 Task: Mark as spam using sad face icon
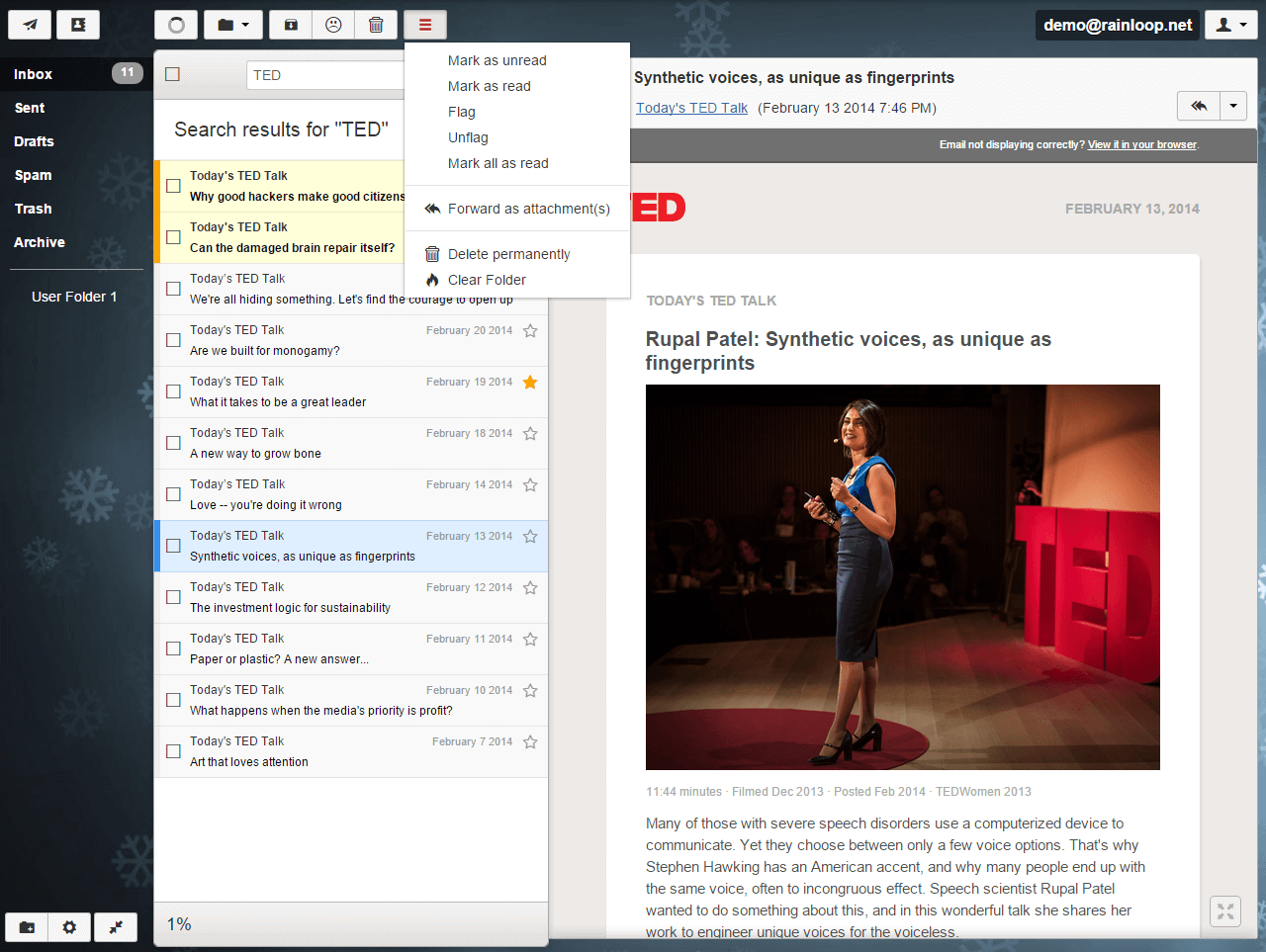333,25
